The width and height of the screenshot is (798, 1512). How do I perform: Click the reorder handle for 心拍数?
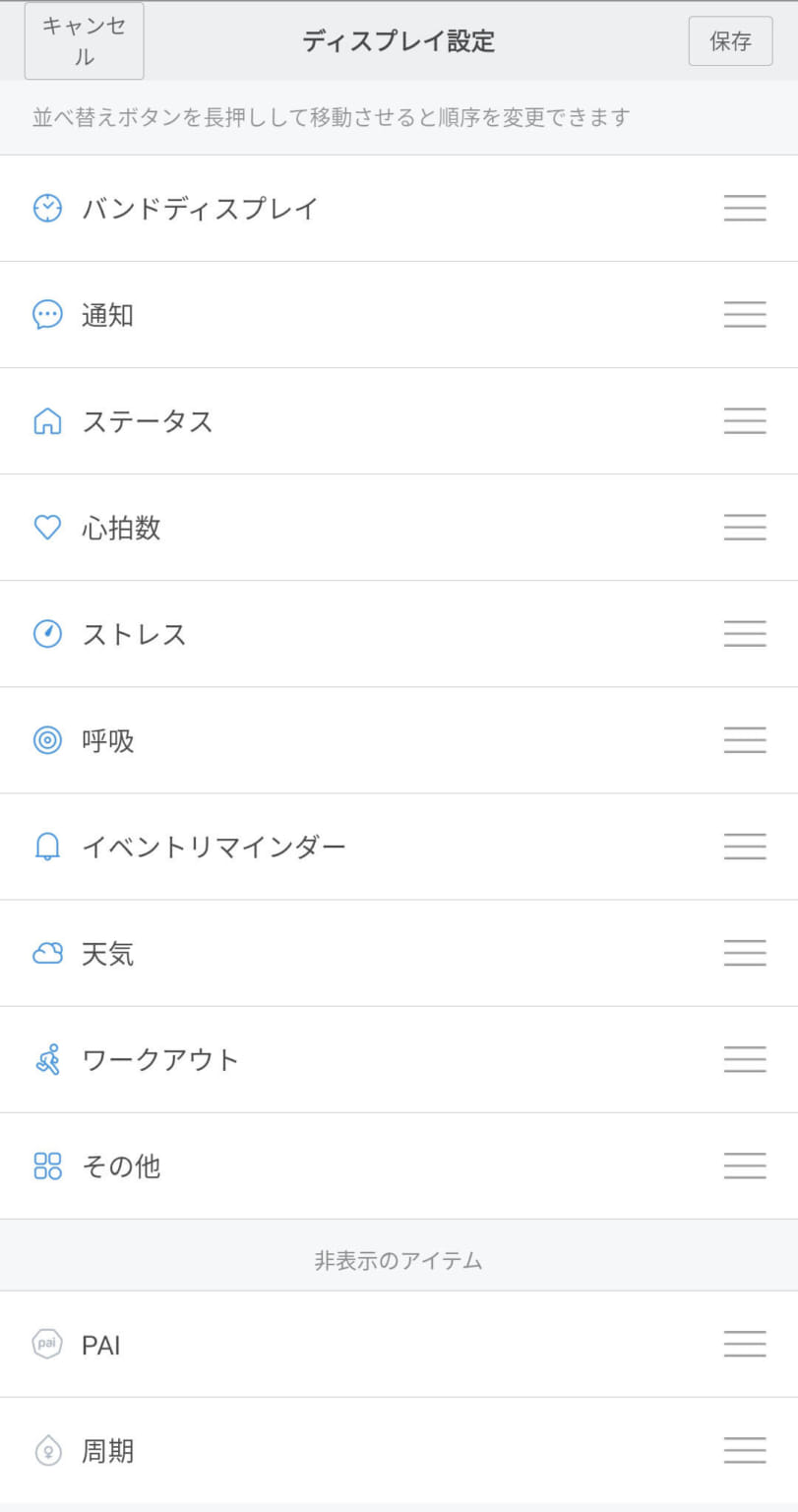point(745,528)
